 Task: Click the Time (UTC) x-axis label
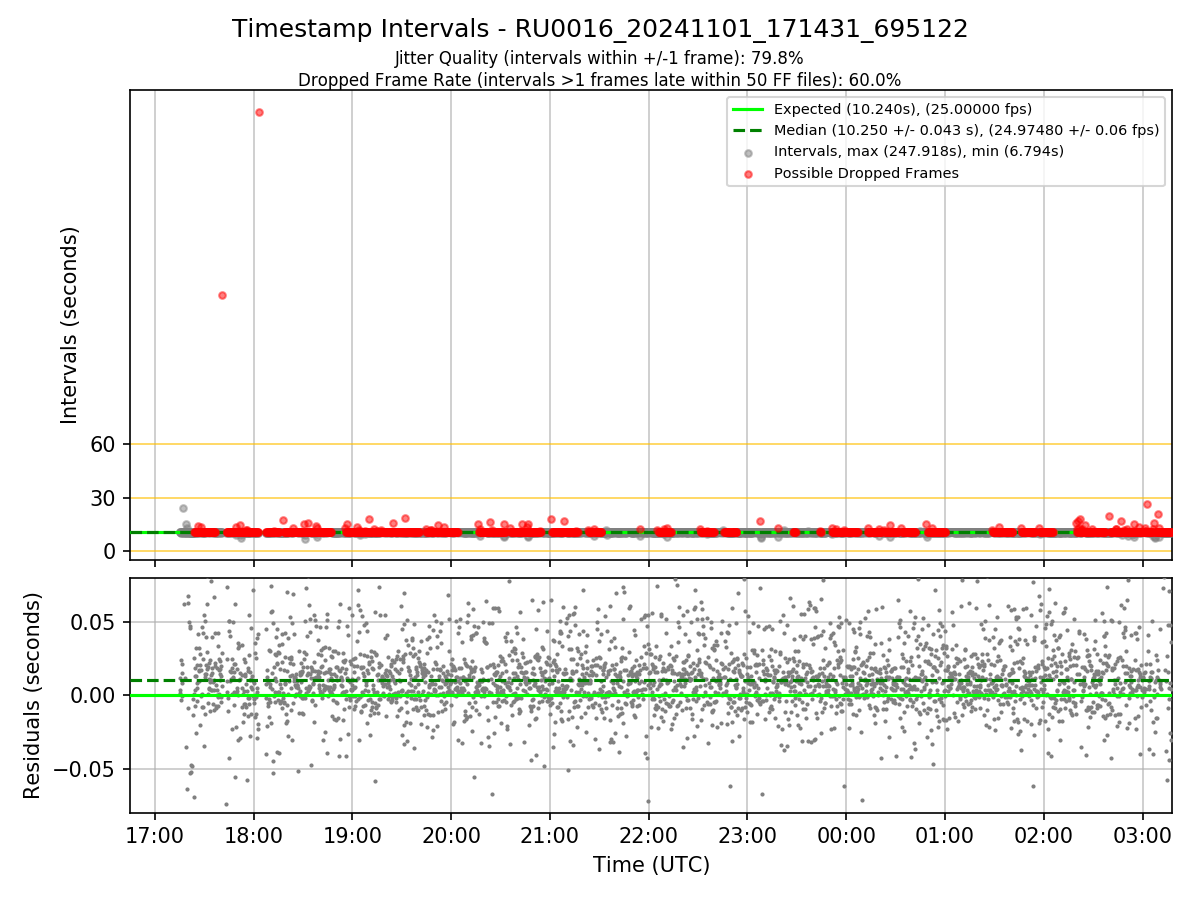651,865
